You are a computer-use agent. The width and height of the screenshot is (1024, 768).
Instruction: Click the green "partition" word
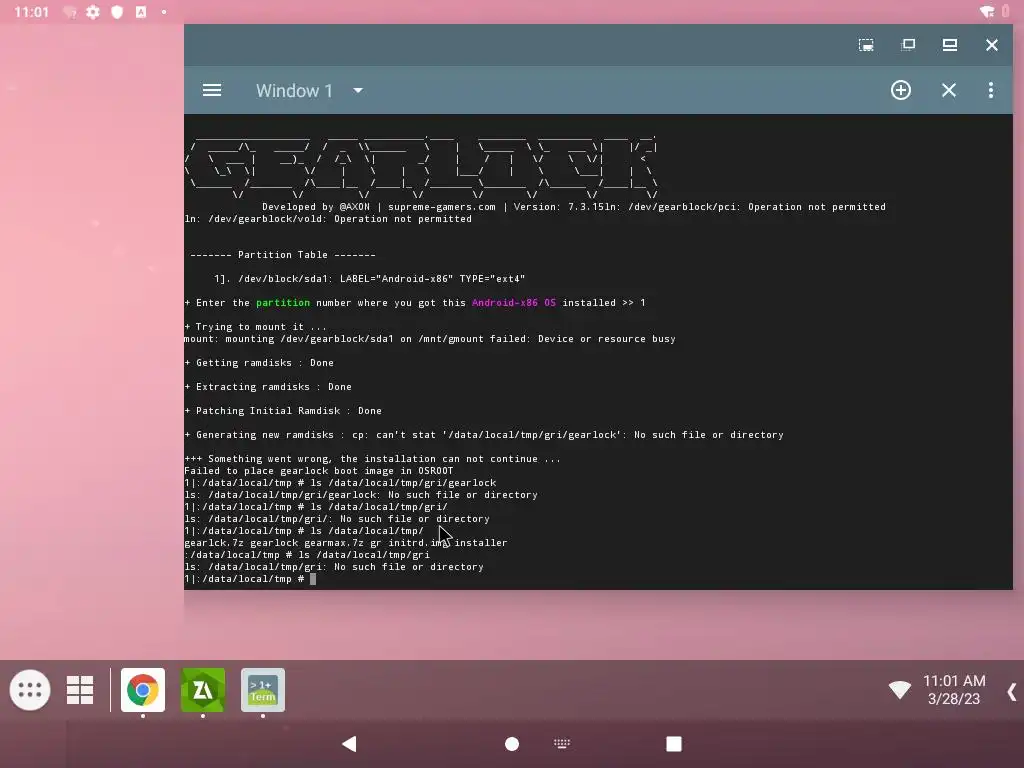(283, 303)
